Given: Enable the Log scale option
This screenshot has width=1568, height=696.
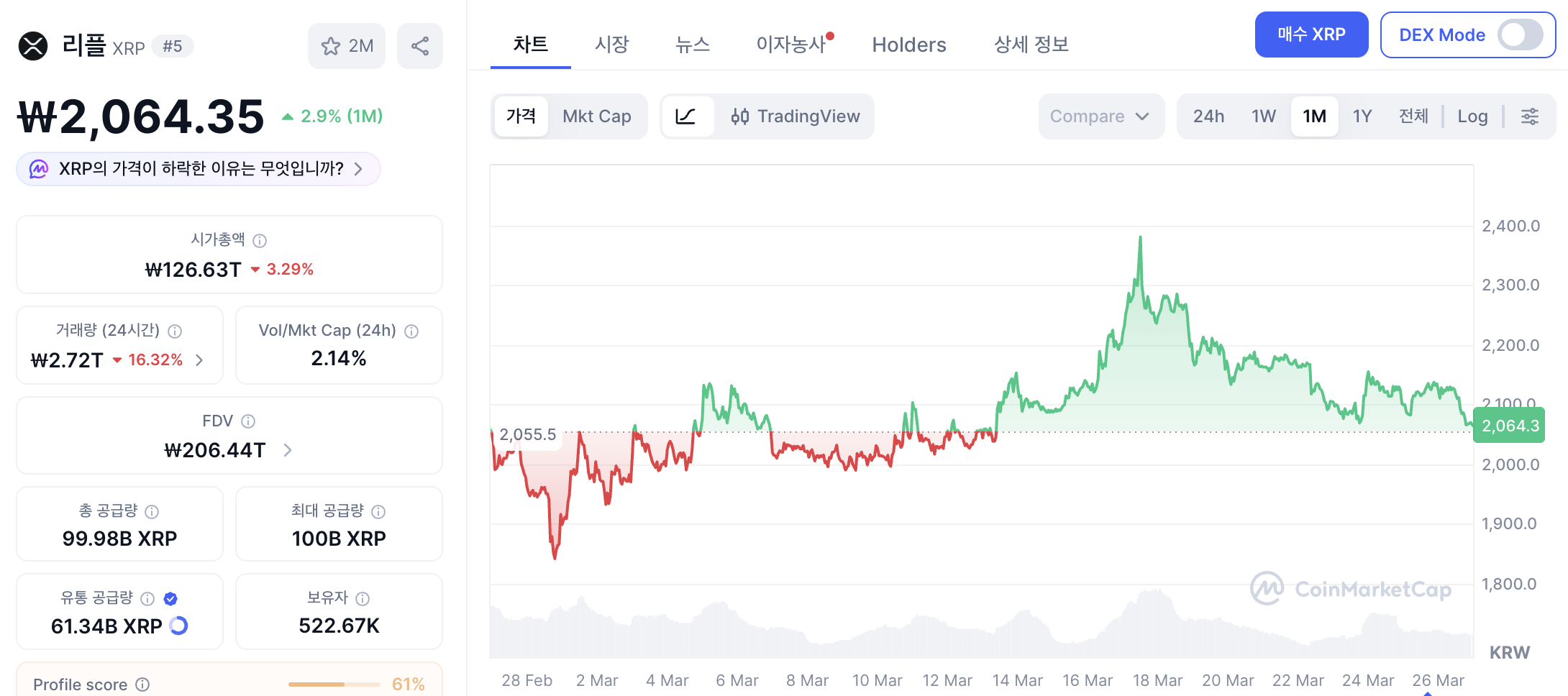Looking at the screenshot, I should pyautogui.click(x=1472, y=116).
